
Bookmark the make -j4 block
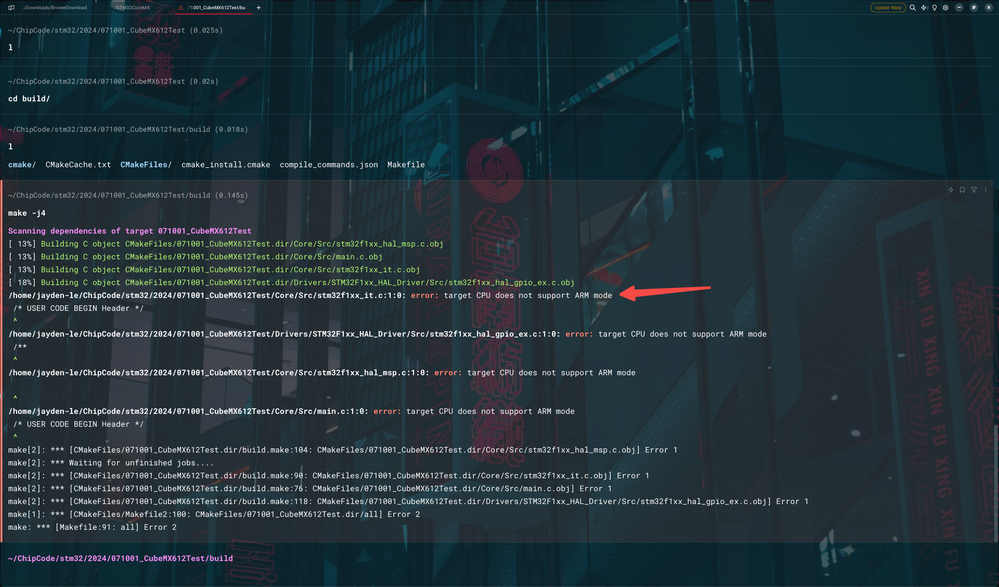coord(962,190)
